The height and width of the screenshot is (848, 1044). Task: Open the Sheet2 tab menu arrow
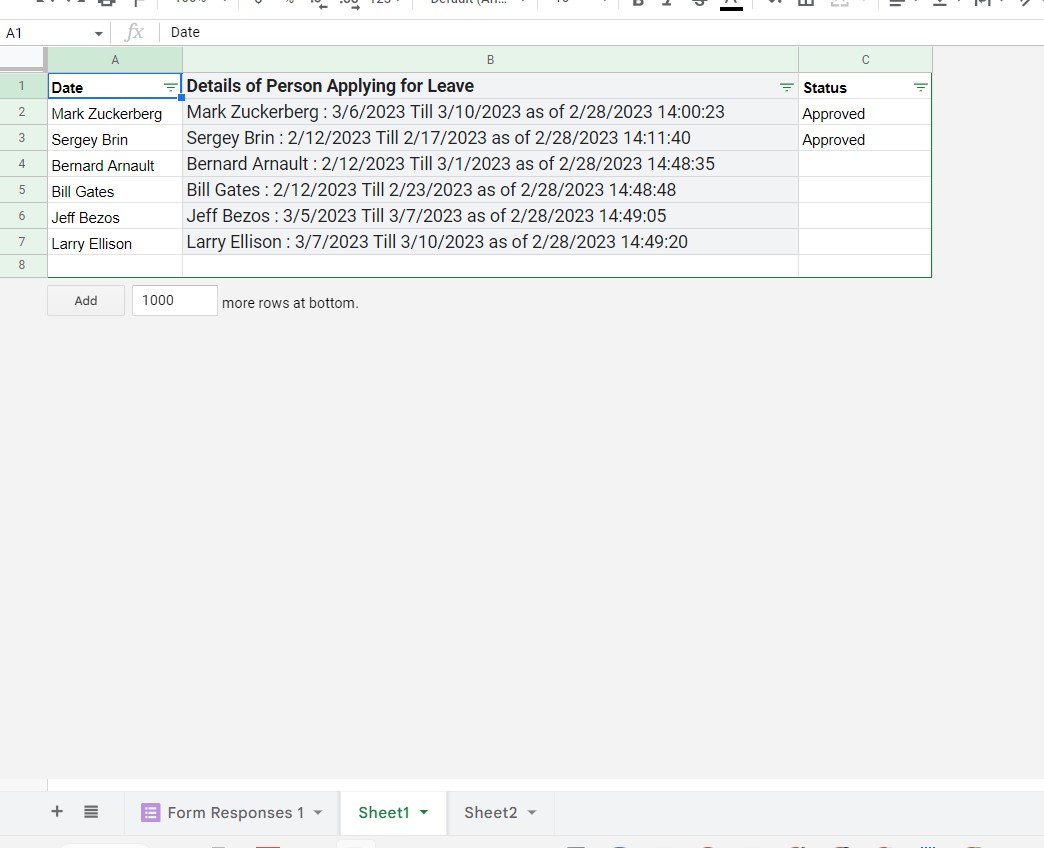(x=531, y=812)
